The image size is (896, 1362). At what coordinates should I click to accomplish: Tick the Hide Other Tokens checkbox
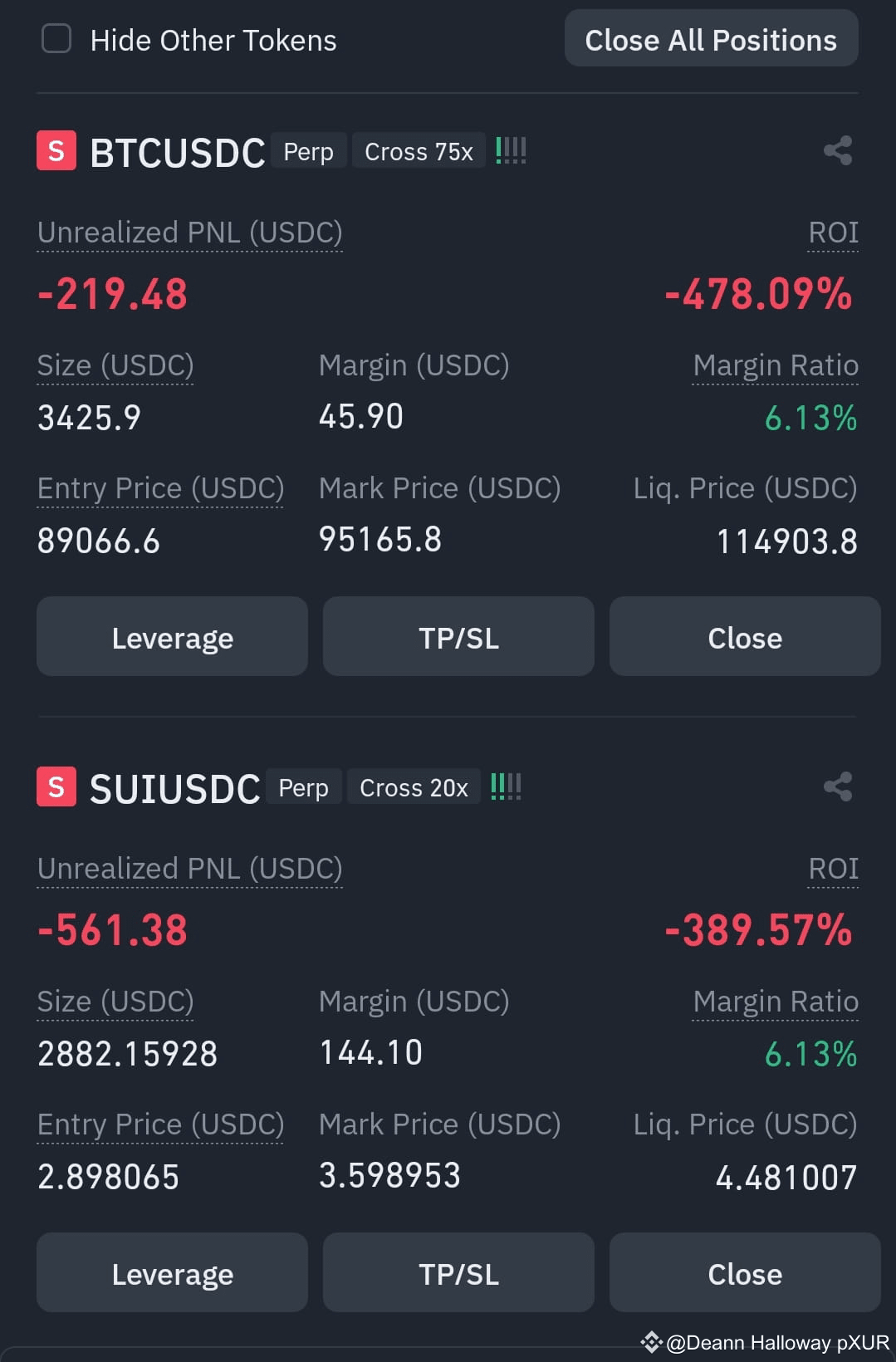coord(56,39)
